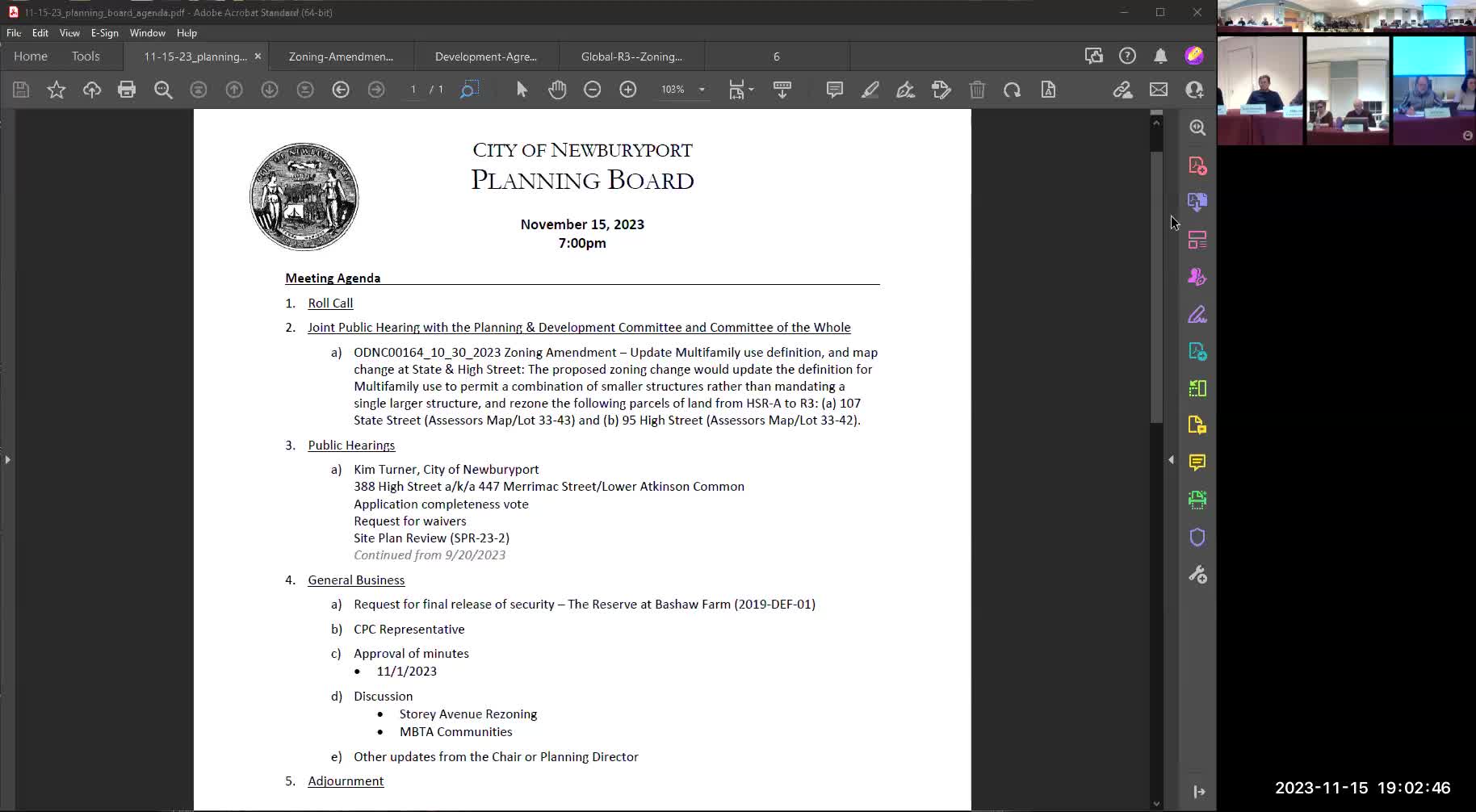Open more right pane tools wrench icon

[x=1197, y=575]
